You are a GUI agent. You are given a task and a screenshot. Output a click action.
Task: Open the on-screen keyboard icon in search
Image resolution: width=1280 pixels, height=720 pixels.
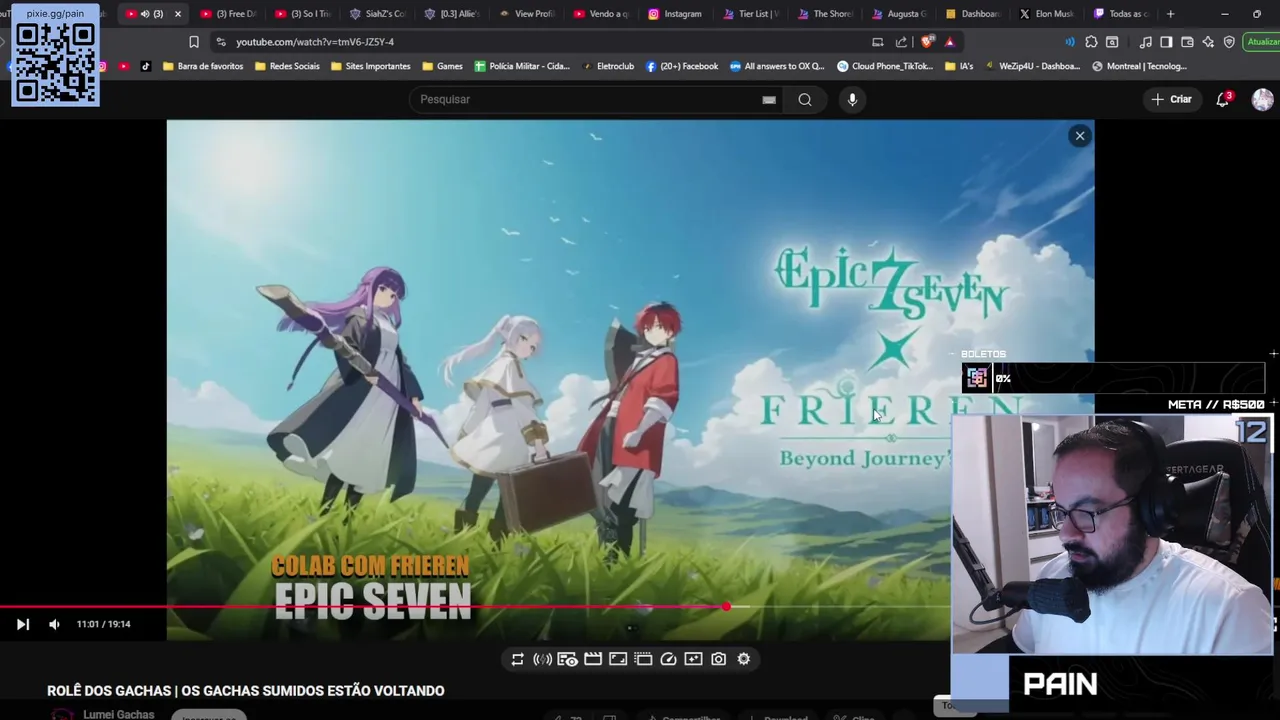coord(769,100)
